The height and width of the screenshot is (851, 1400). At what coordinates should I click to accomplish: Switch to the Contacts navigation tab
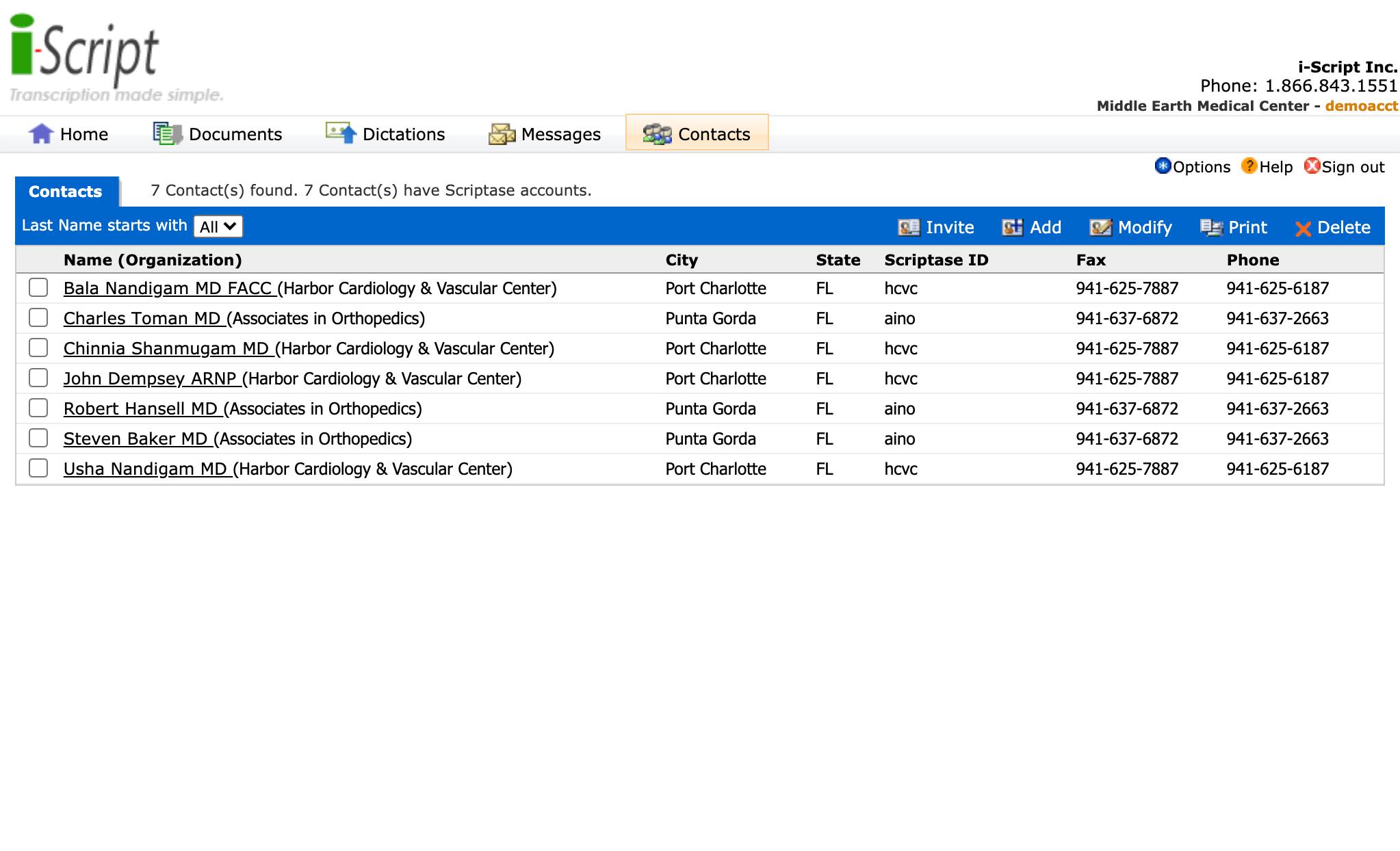point(697,133)
